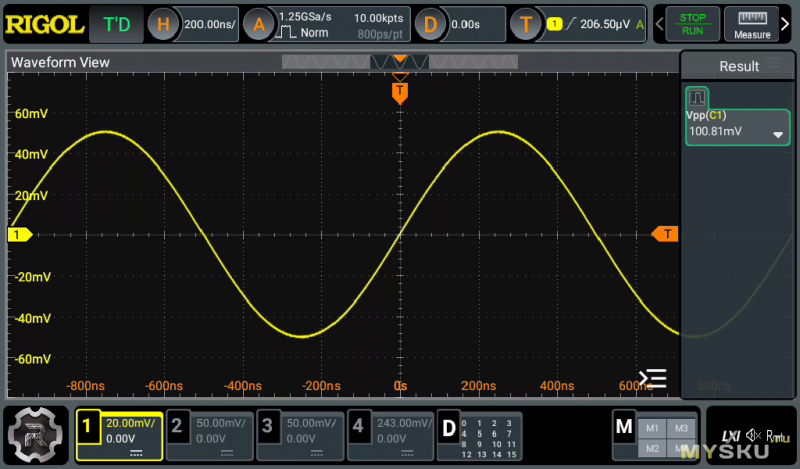Open the Result panel header menu
This screenshot has height=469, width=800.
(774, 66)
